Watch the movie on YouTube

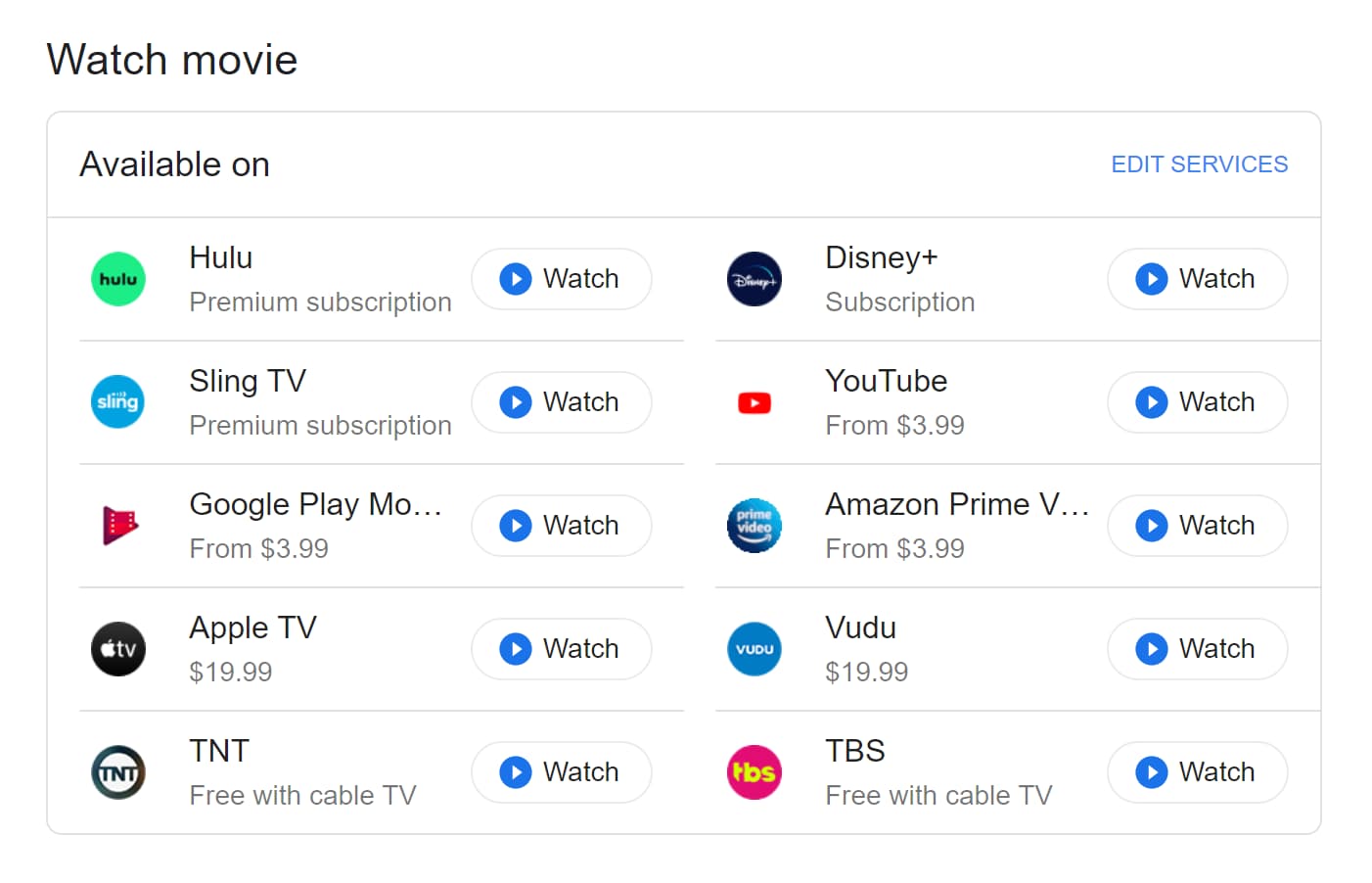(1197, 402)
